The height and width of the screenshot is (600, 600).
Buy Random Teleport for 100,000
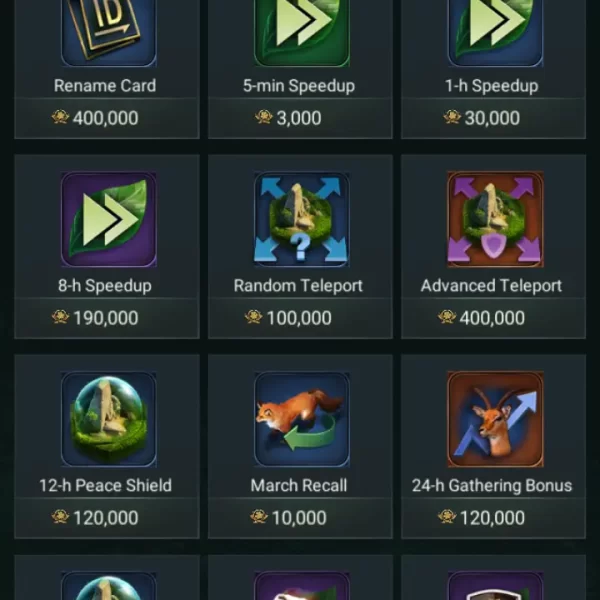coord(300,318)
